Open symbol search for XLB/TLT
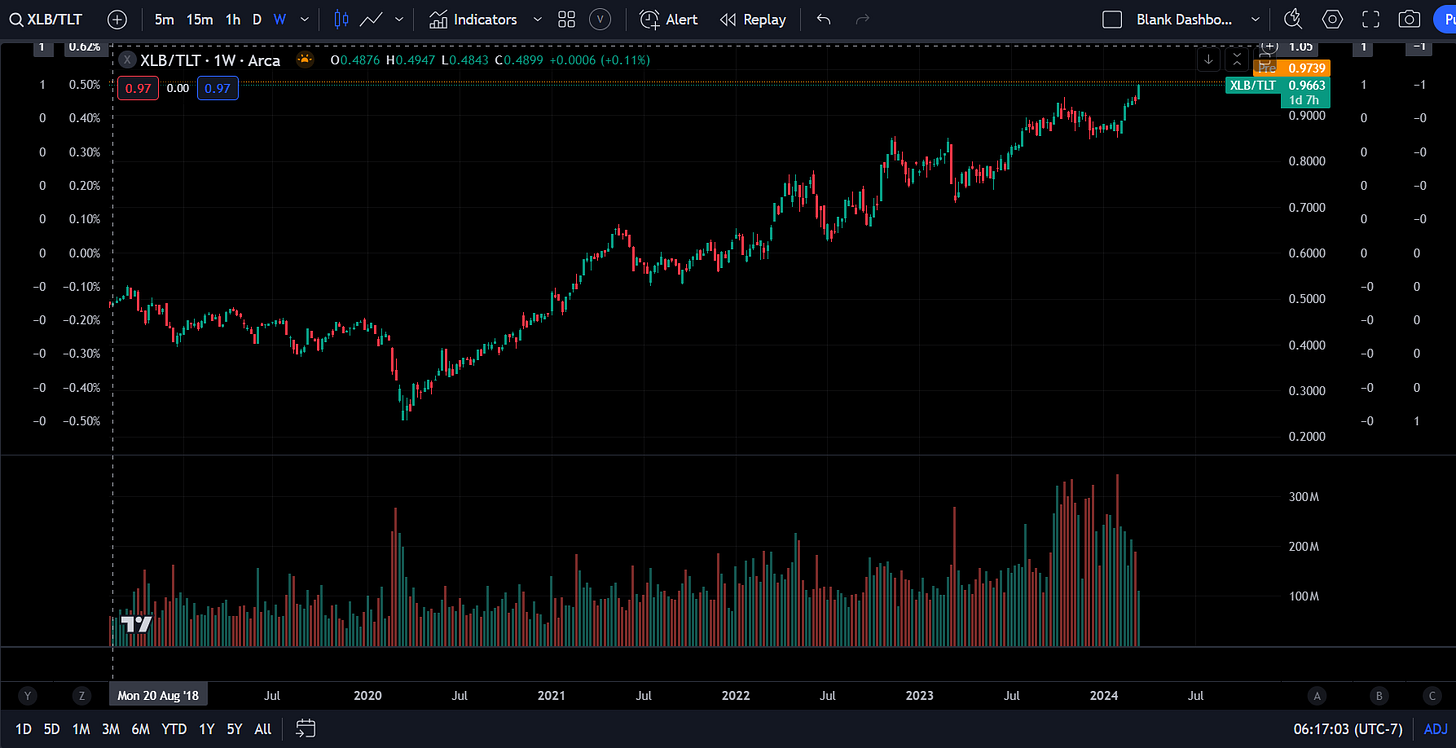 (x=46, y=19)
